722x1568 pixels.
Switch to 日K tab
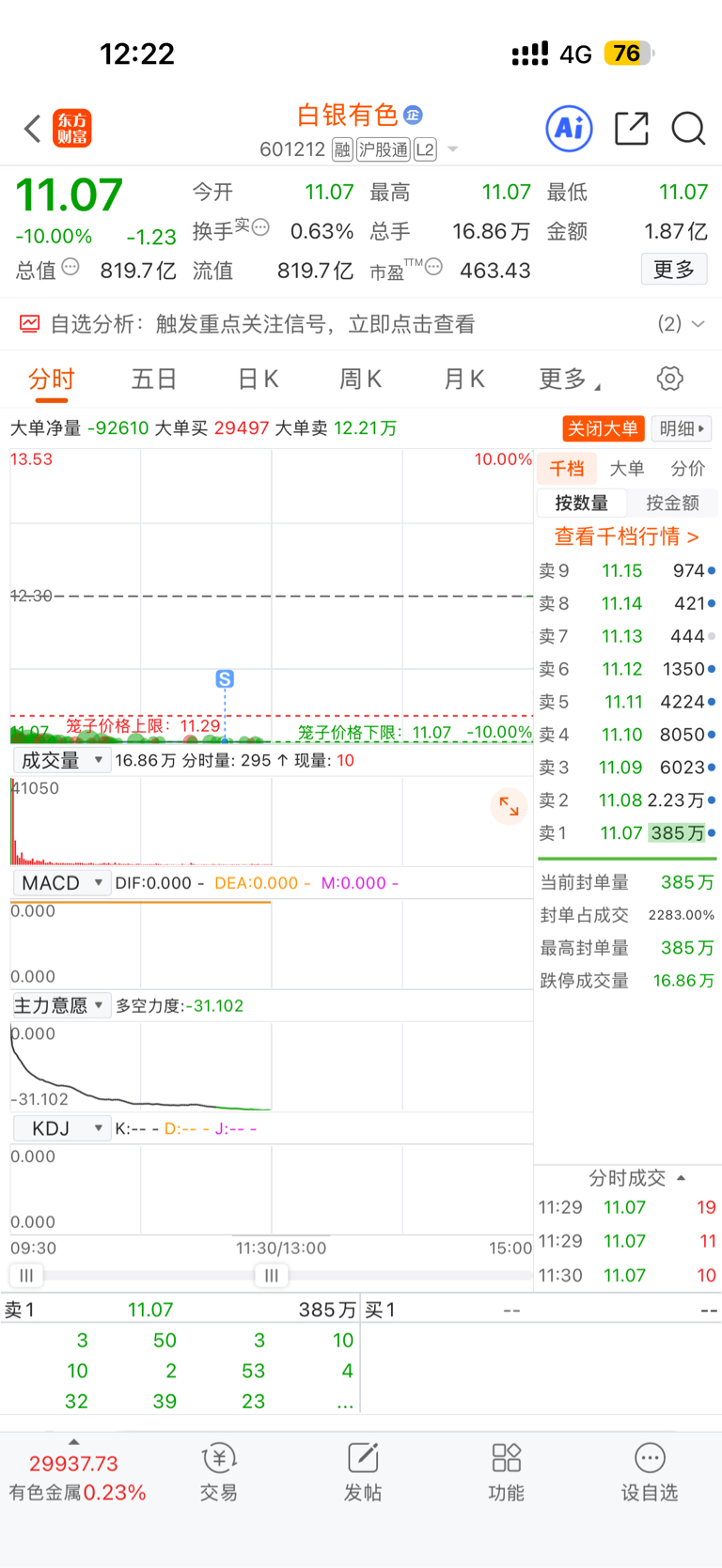tap(259, 380)
